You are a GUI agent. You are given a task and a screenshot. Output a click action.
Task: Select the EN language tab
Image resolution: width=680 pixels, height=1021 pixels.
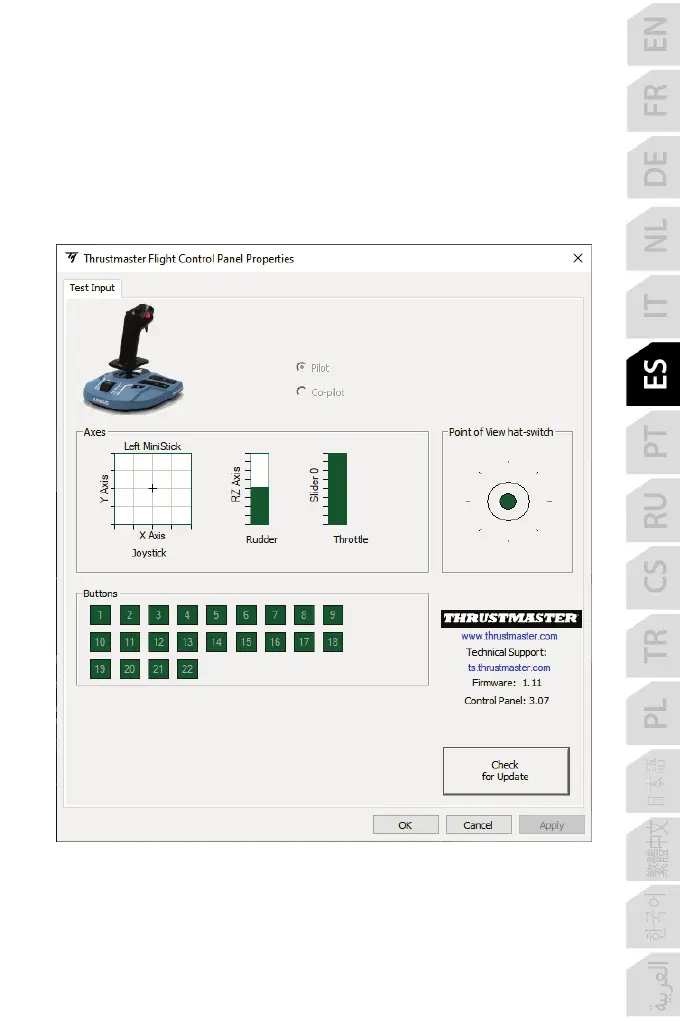(655, 34)
